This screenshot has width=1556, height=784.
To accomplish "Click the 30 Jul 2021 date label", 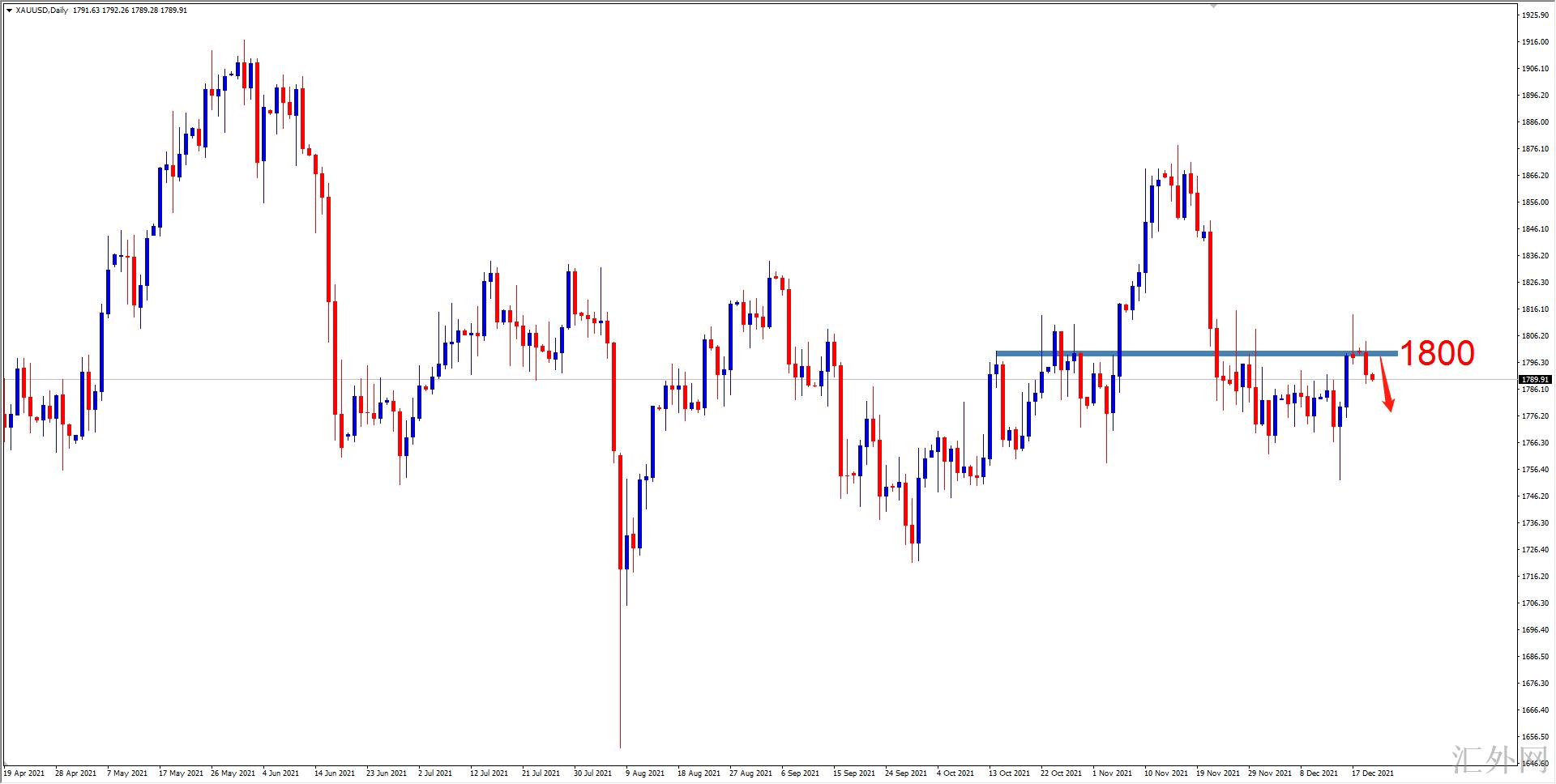I will (592, 773).
